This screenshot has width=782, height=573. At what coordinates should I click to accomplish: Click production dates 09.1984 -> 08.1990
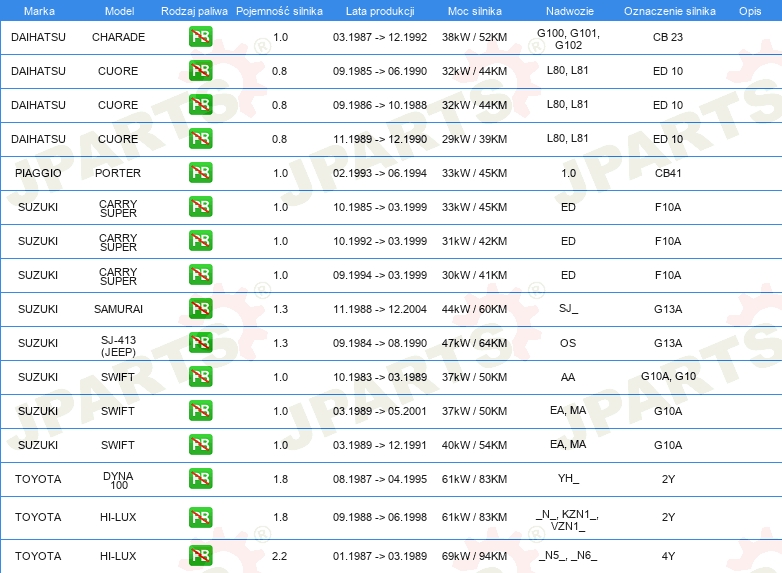tap(380, 343)
